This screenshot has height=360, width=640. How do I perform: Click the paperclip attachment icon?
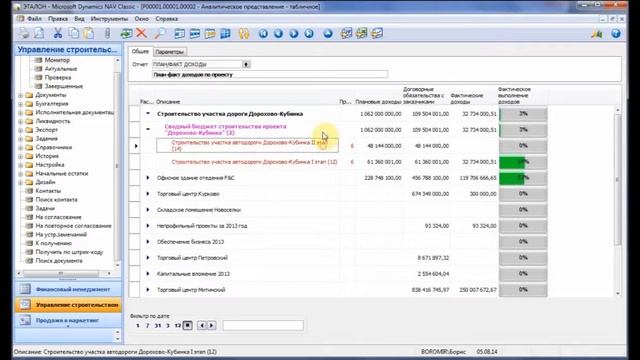107,33
